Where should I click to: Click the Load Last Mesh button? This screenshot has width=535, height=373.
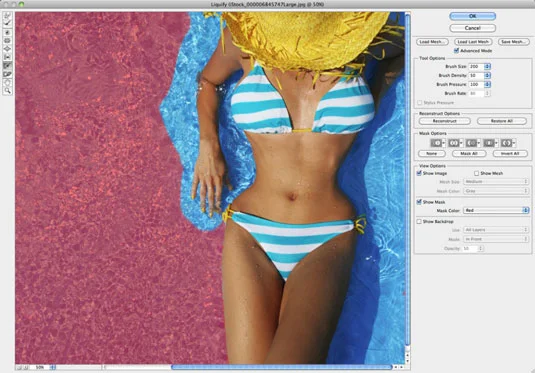click(473, 42)
